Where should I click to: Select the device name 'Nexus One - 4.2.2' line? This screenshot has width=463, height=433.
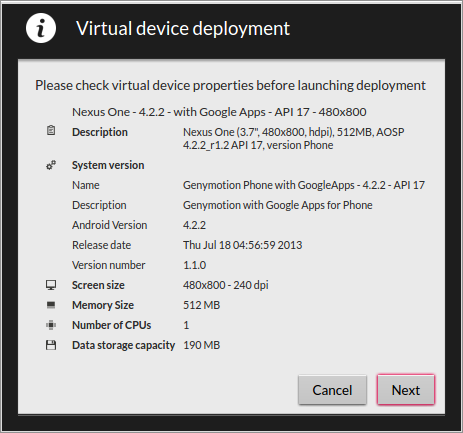click(x=219, y=112)
